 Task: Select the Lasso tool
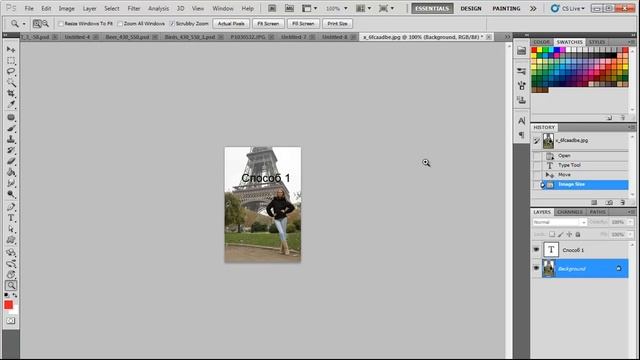[11, 71]
